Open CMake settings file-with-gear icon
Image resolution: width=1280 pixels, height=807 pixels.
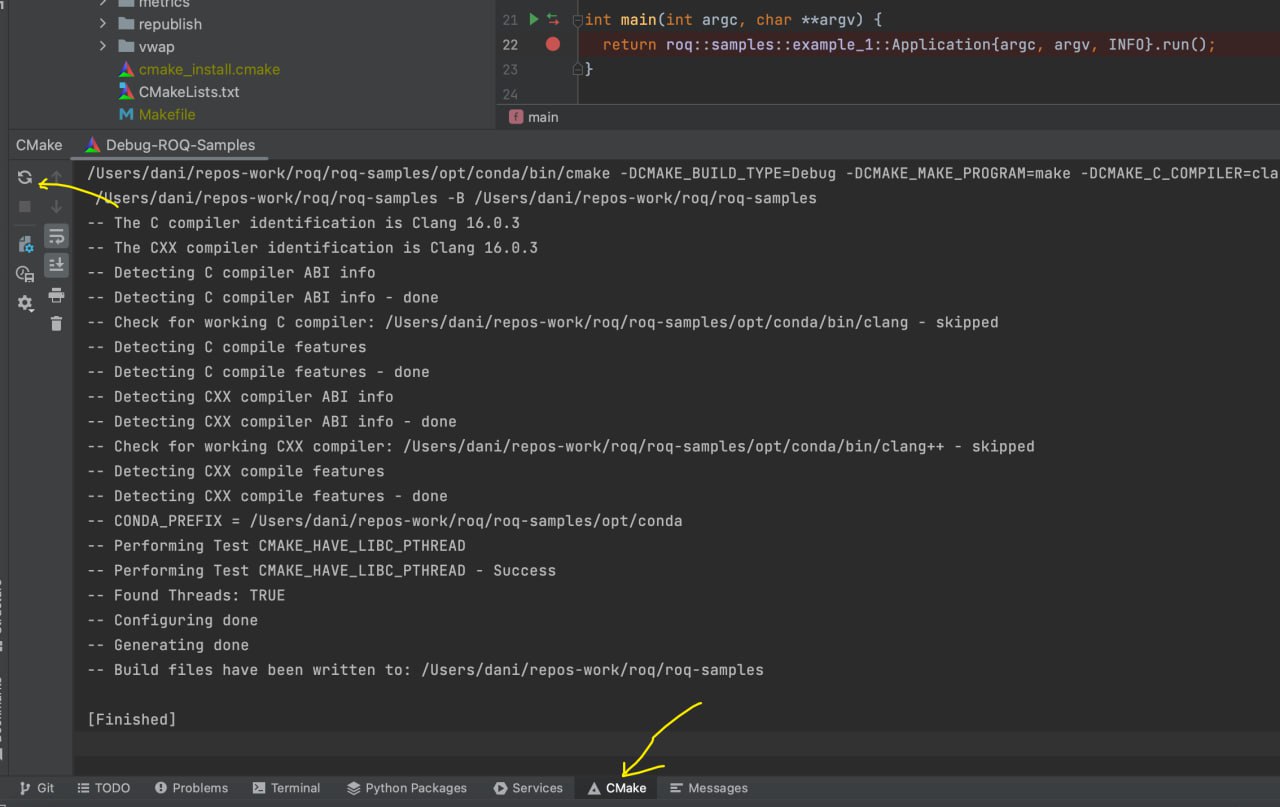[x=25, y=244]
